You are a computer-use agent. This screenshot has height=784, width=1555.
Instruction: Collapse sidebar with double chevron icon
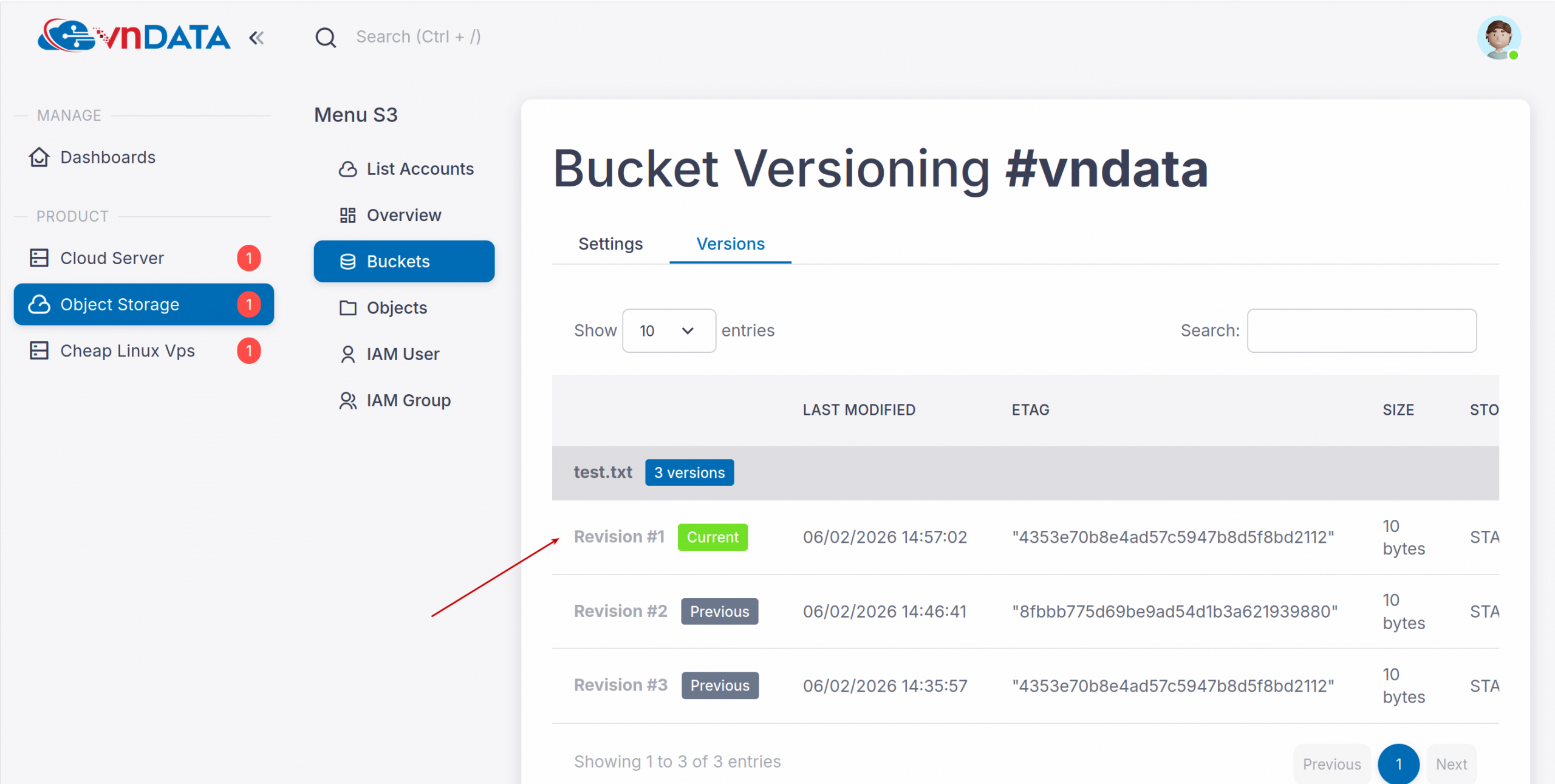(x=256, y=38)
